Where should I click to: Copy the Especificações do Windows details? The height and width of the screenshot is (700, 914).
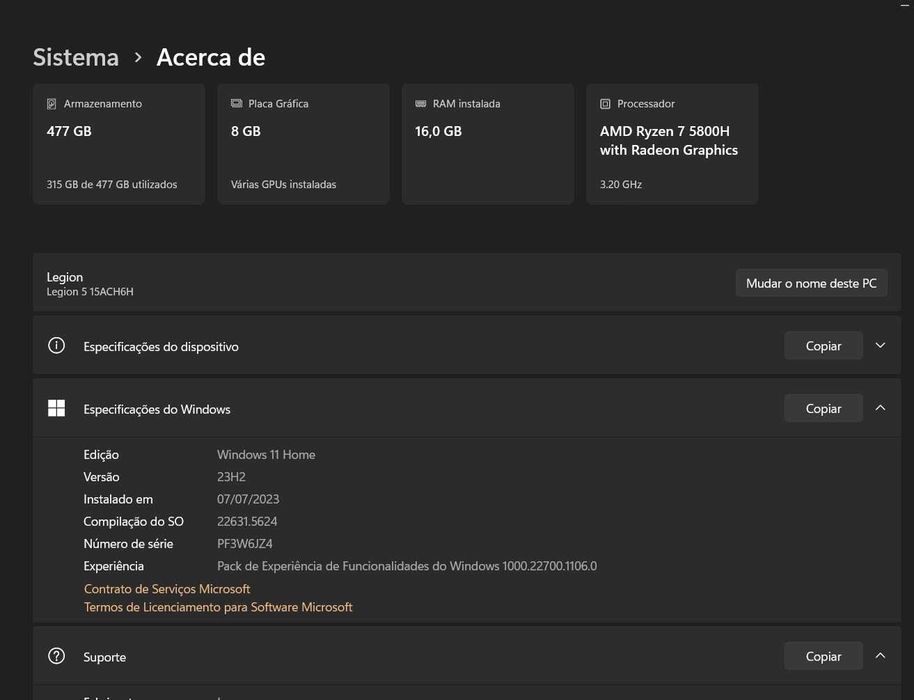coord(823,409)
